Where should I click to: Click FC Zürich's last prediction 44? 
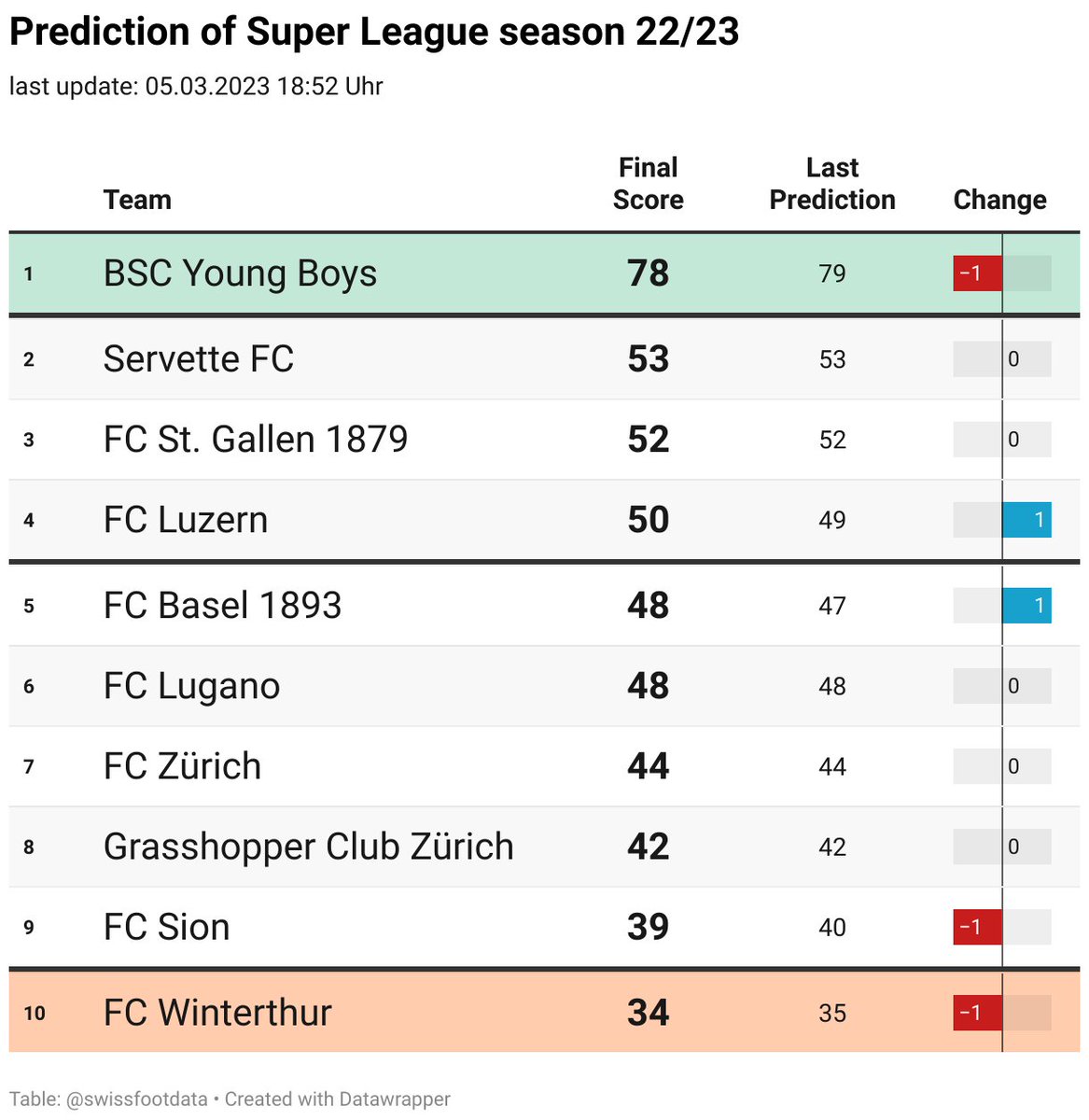tap(832, 766)
